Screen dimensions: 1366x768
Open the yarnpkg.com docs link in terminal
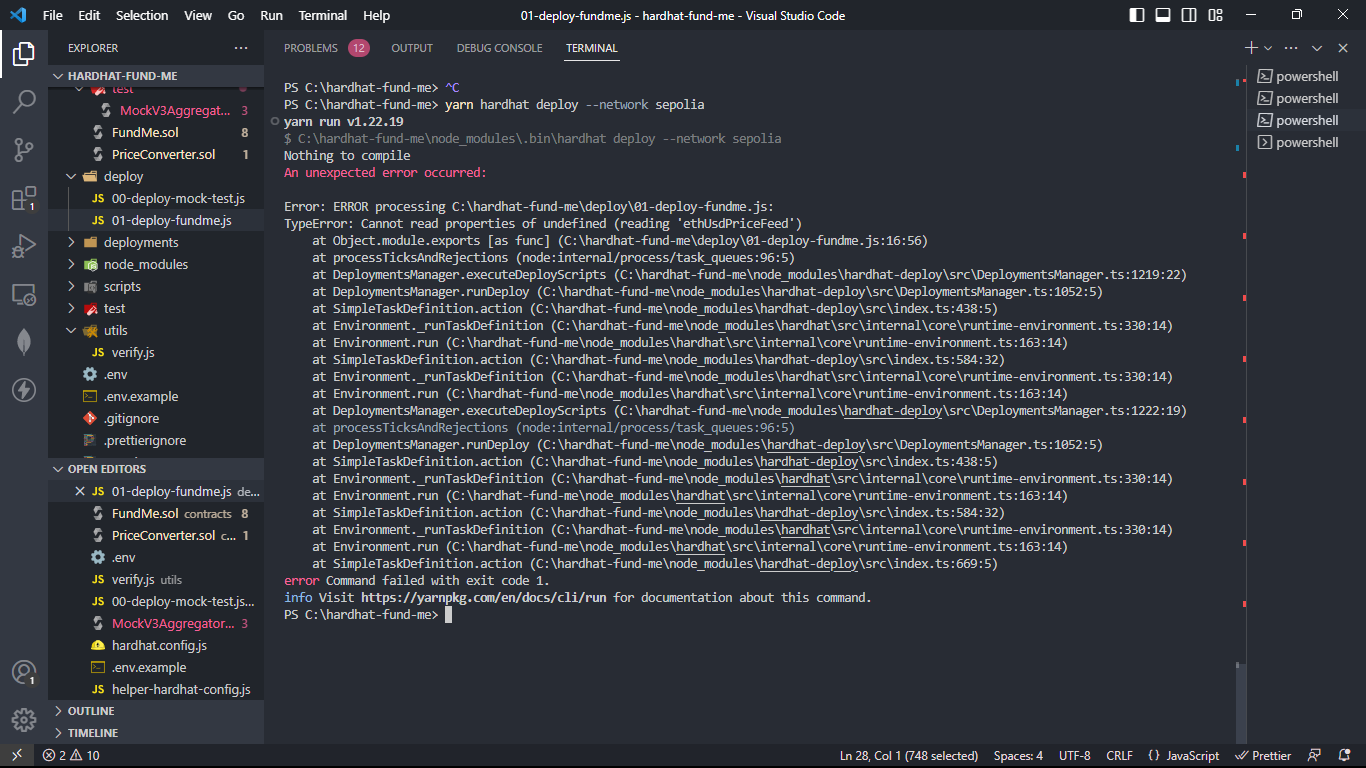click(x=484, y=598)
